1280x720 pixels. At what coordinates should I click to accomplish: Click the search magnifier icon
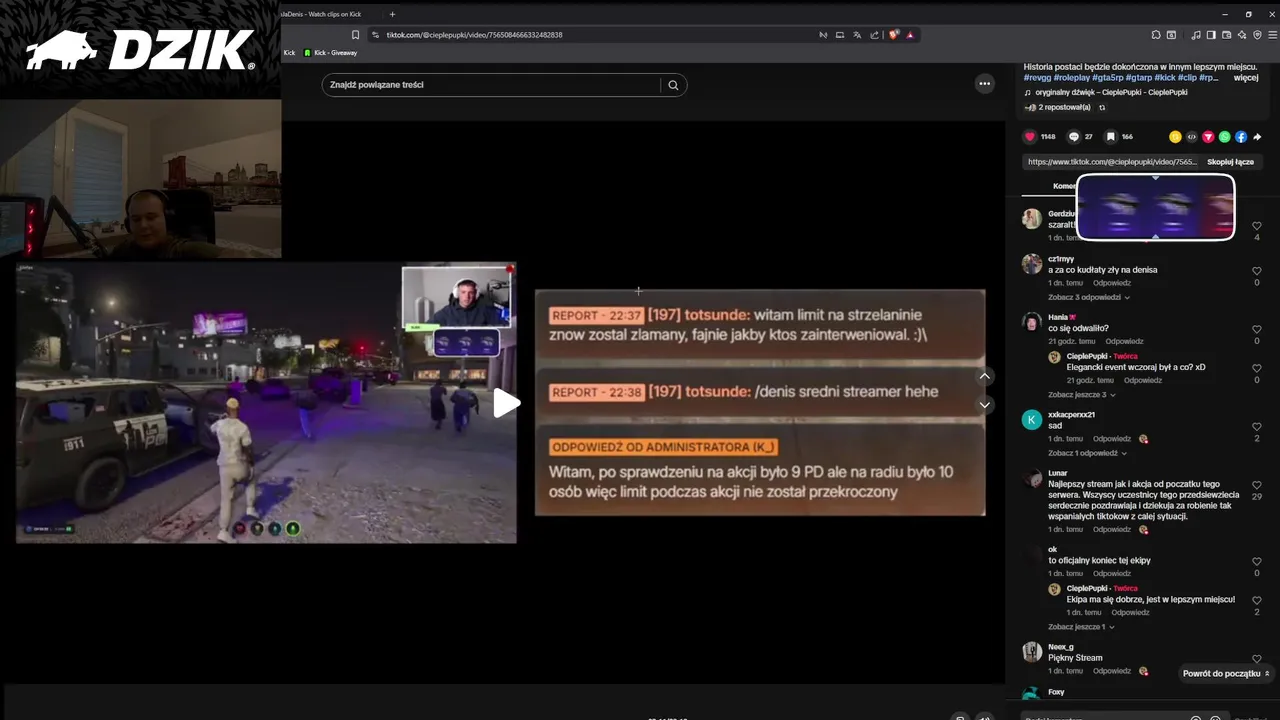(x=673, y=85)
